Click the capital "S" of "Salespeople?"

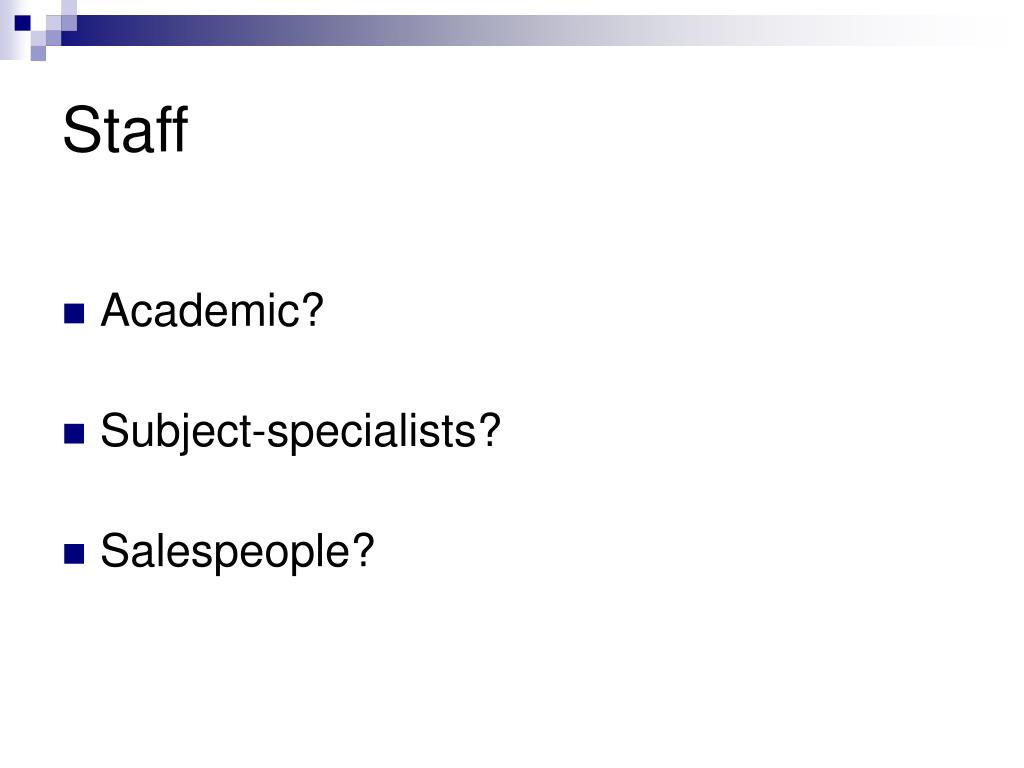[x=114, y=551]
